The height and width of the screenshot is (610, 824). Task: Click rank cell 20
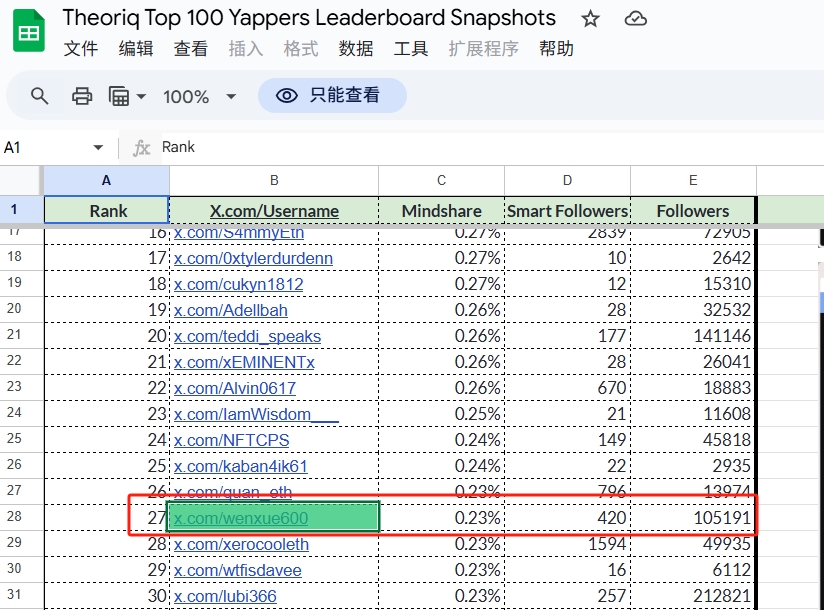click(106, 336)
